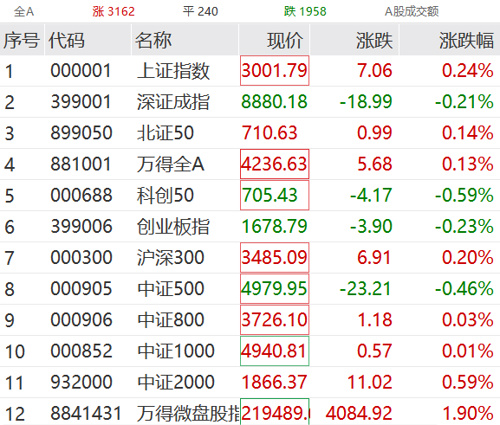
Task: Select the 中证500 row name
Action: pyautogui.click(x=171, y=289)
